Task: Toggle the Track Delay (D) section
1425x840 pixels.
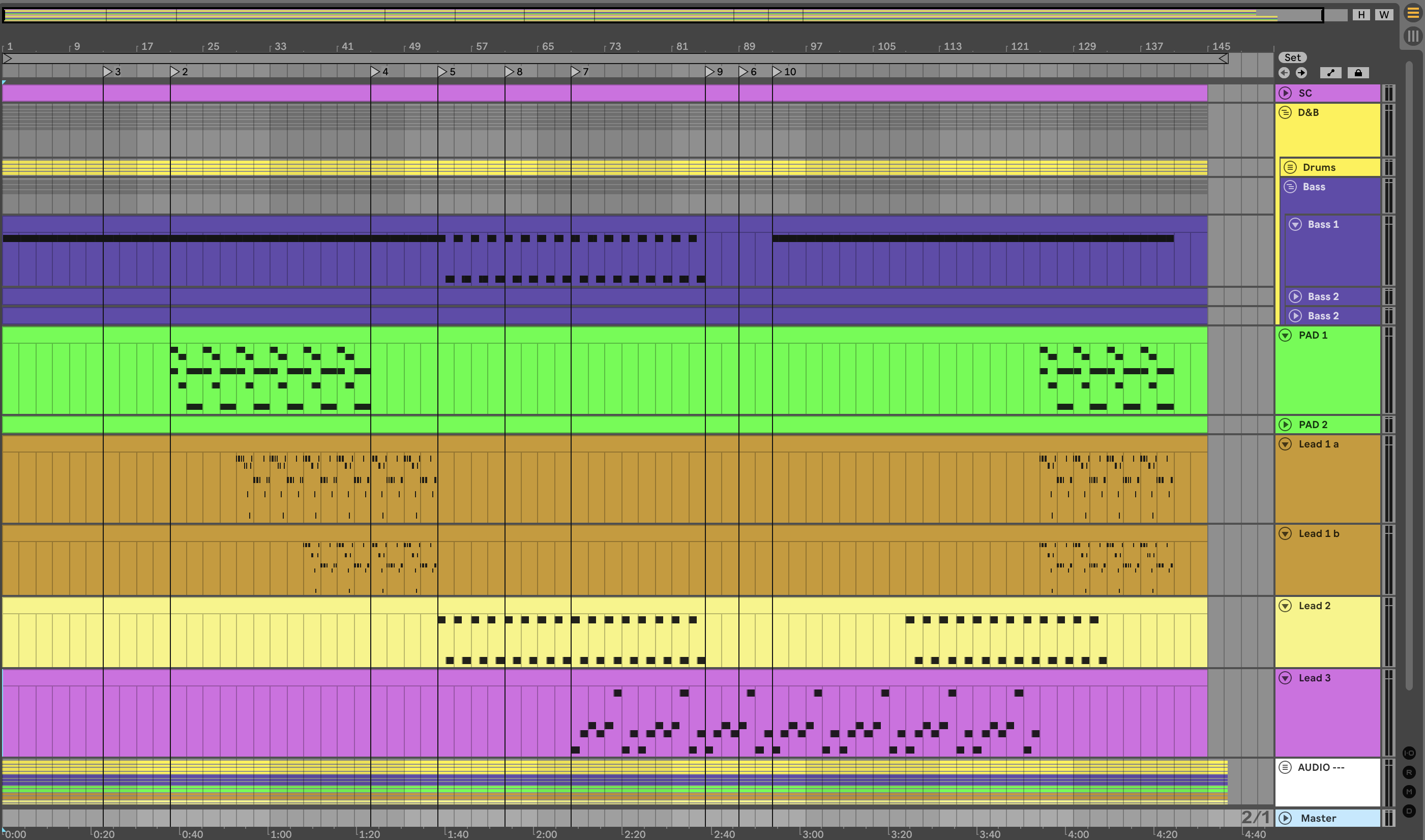Action: point(1409,811)
